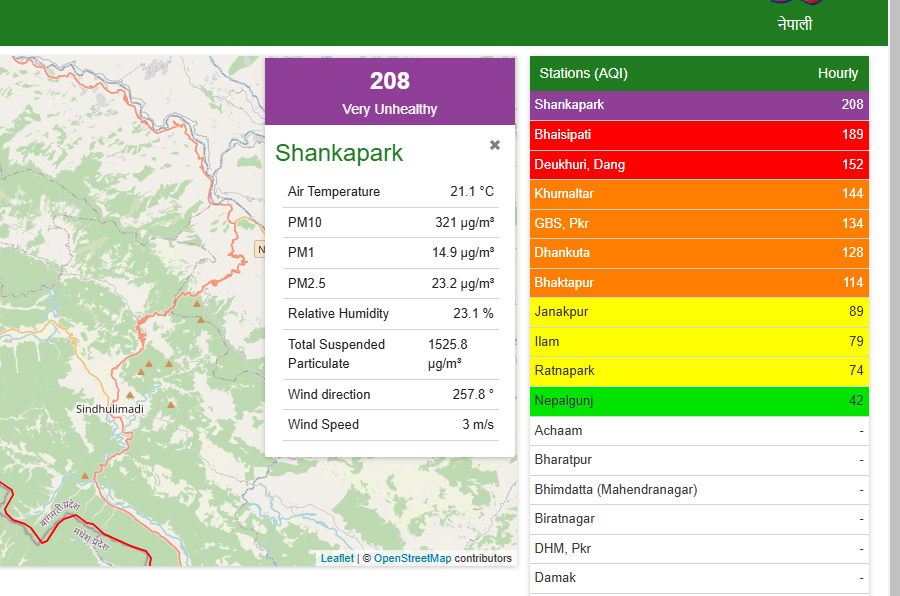Click the Hourly column header

pyautogui.click(x=837, y=73)
